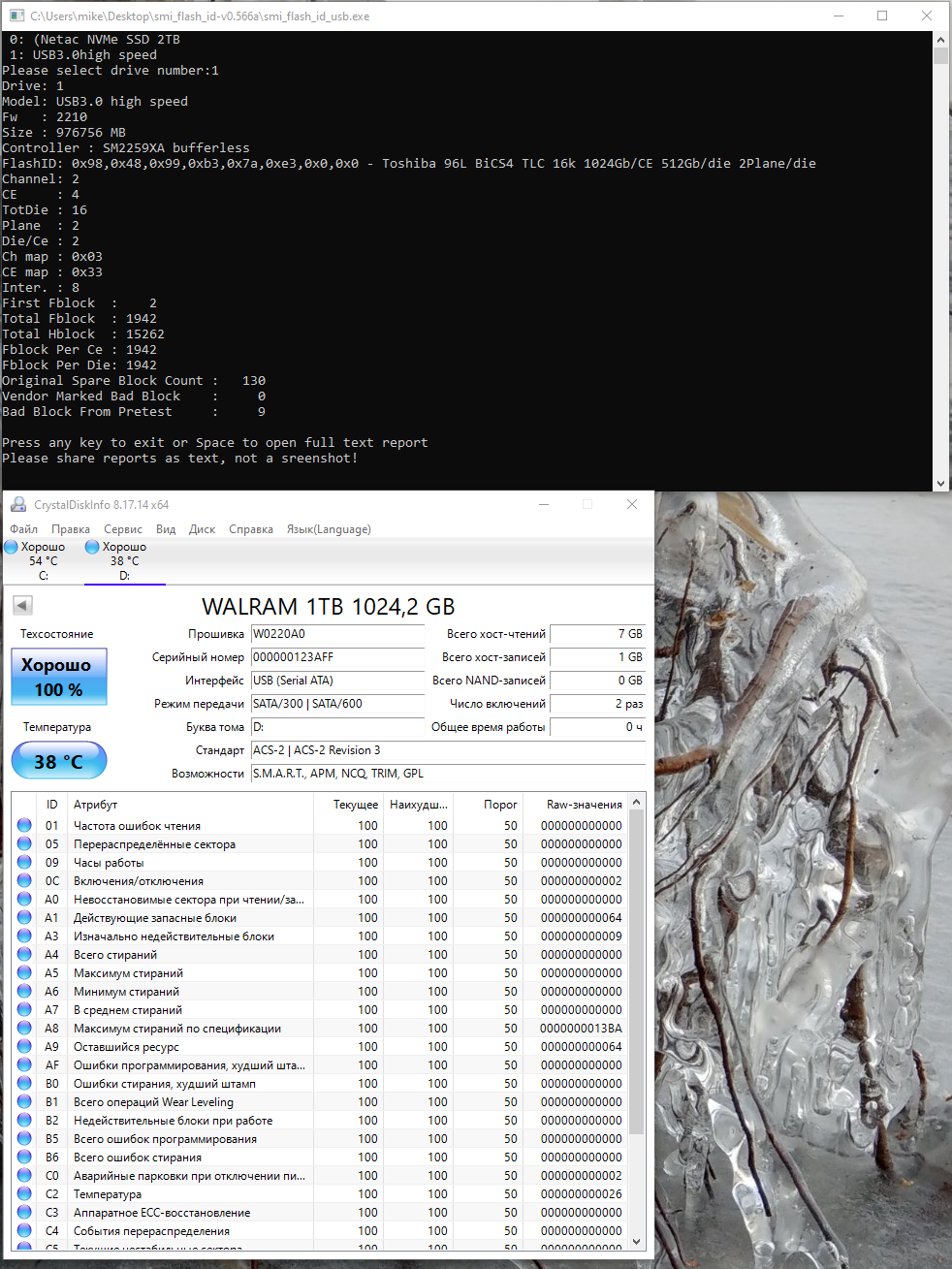Click the 38 °C temperature button

(58, 761)
